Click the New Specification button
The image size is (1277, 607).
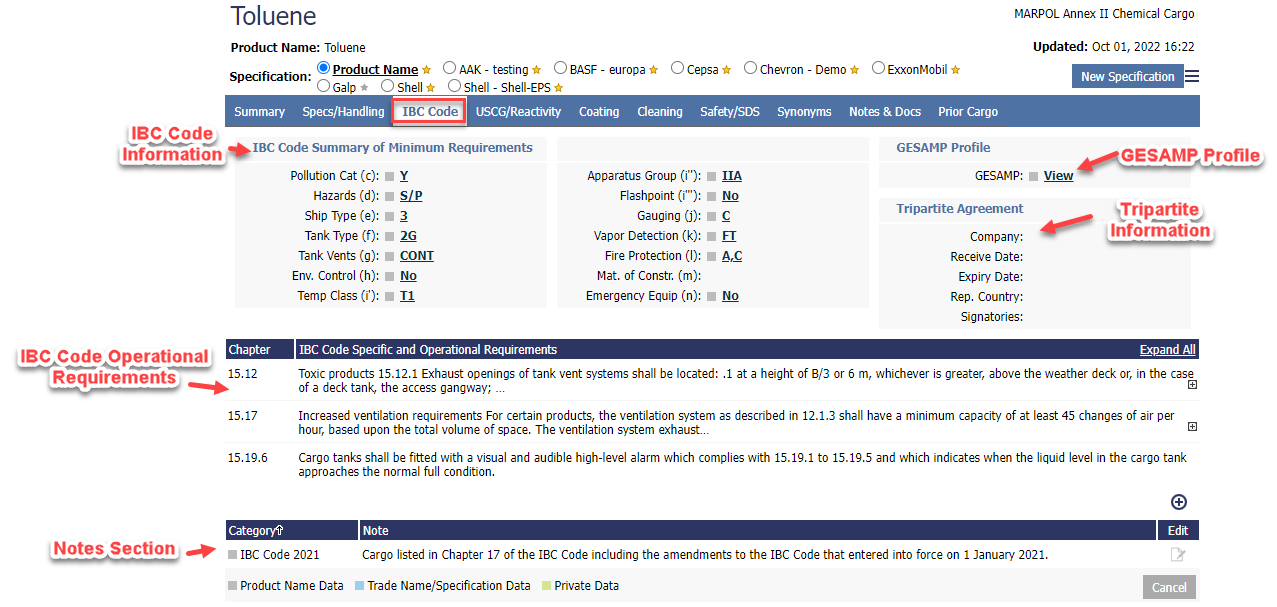click(x=1127, y=77)
